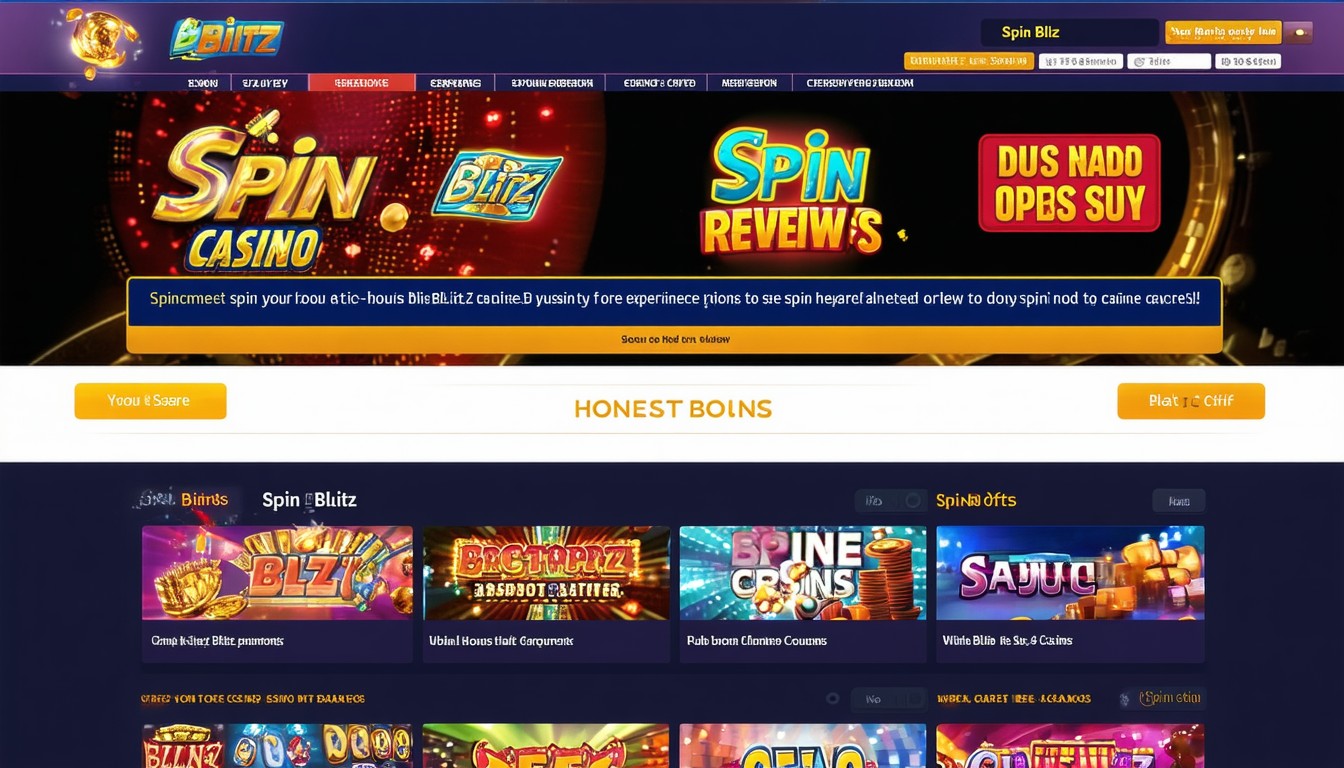Select the red highlighted navigation tab
The width and height of the screenshot is (1344, 768).
point(362,83)
